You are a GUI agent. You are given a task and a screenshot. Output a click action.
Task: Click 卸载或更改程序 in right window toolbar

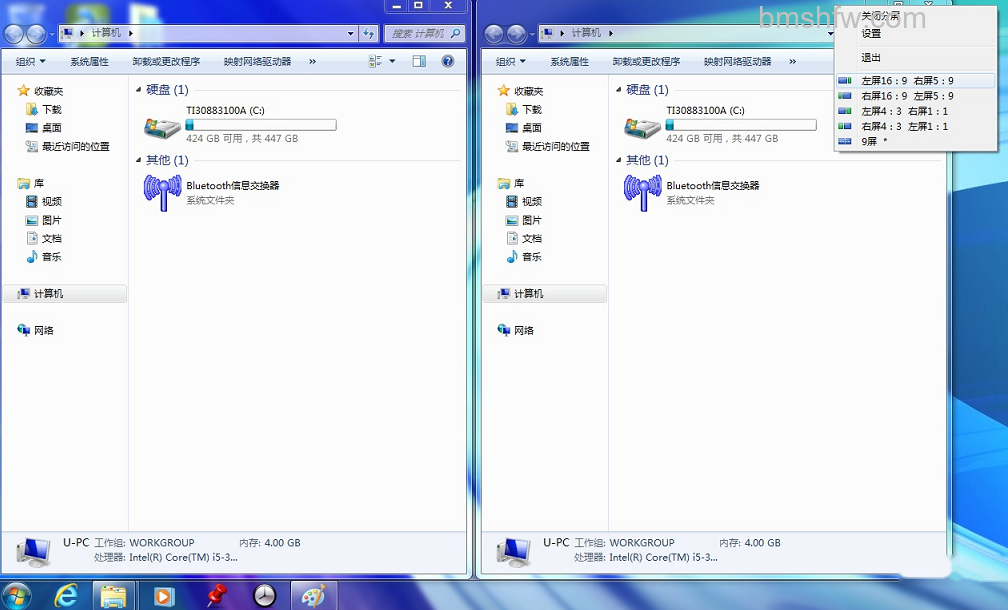point(646,62)
